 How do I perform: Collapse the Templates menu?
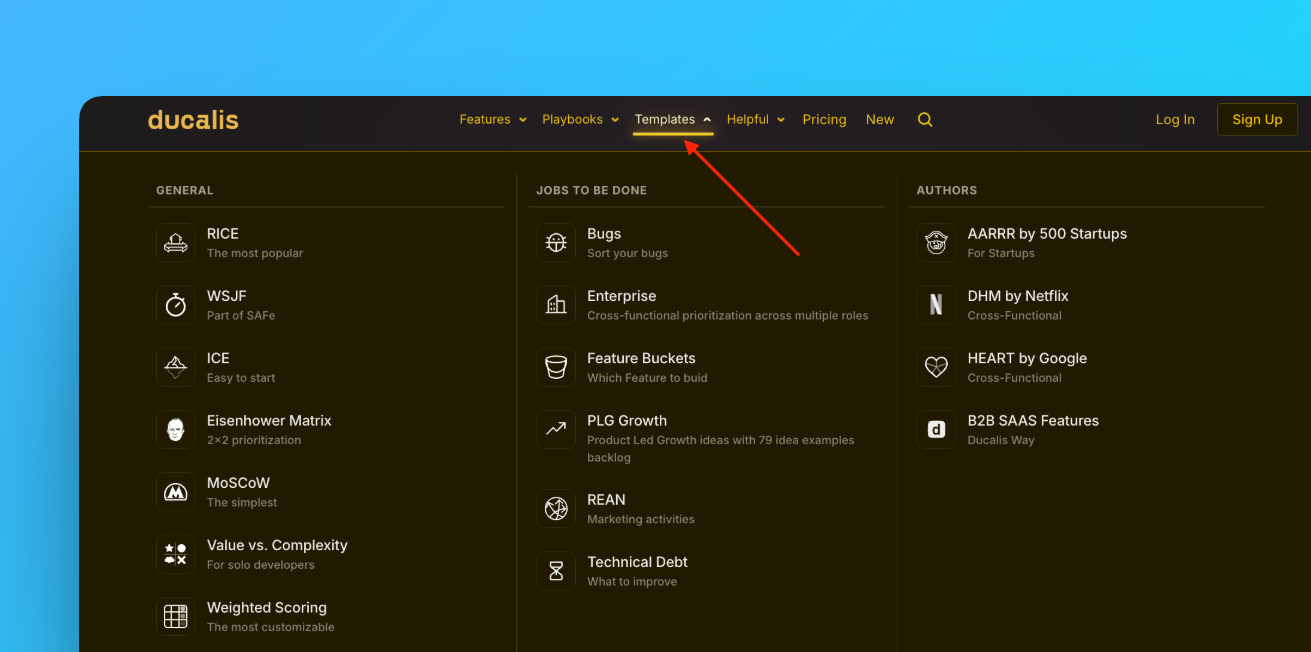pyautogui.click(x=673, y=120)
